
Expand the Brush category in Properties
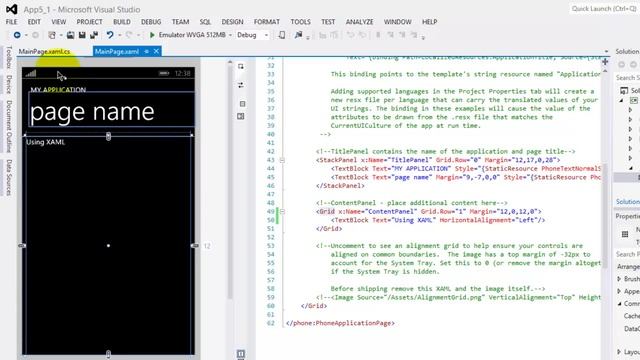(619, 279)
